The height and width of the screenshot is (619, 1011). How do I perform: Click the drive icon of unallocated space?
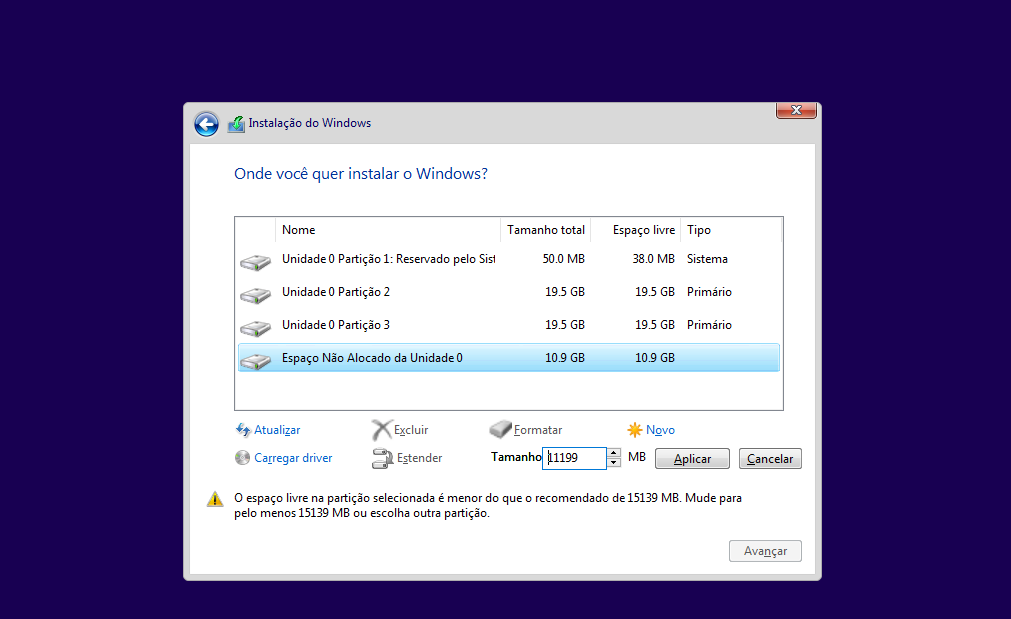pos(255,360)
